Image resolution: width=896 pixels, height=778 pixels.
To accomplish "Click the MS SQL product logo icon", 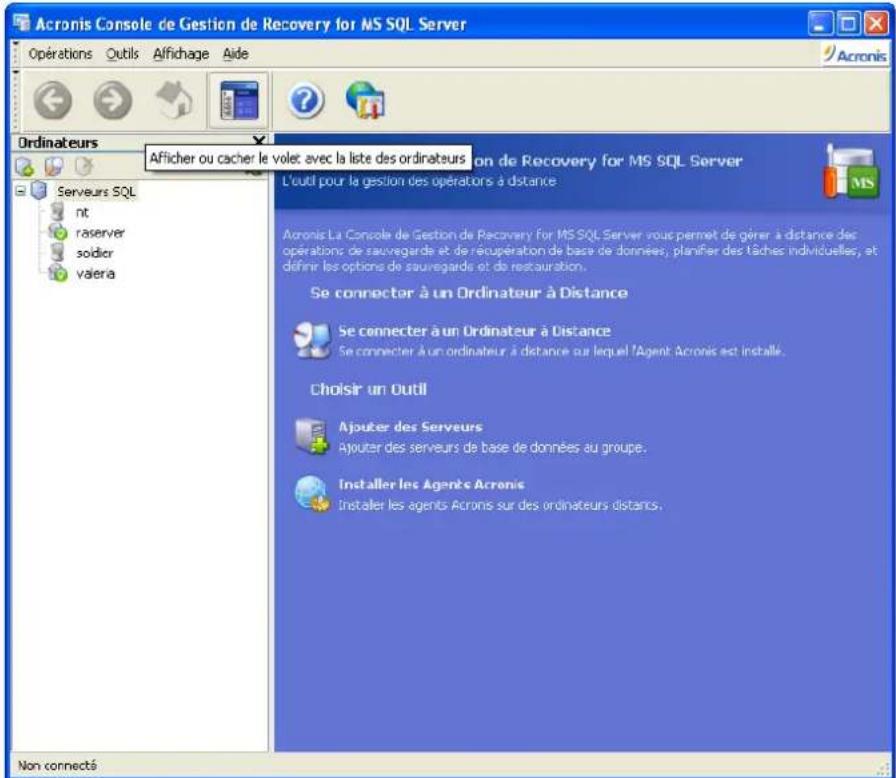I will [851, 172].
